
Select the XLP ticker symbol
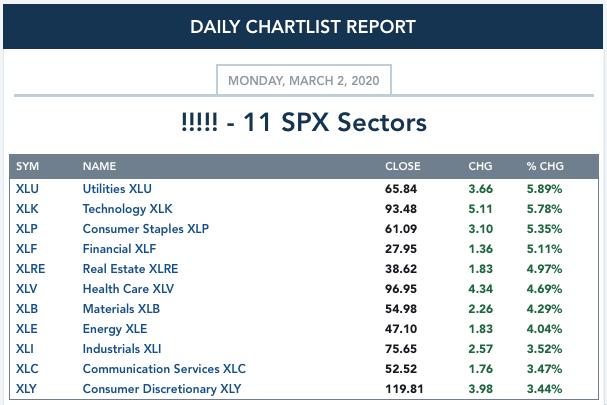(x=27, y=229)
